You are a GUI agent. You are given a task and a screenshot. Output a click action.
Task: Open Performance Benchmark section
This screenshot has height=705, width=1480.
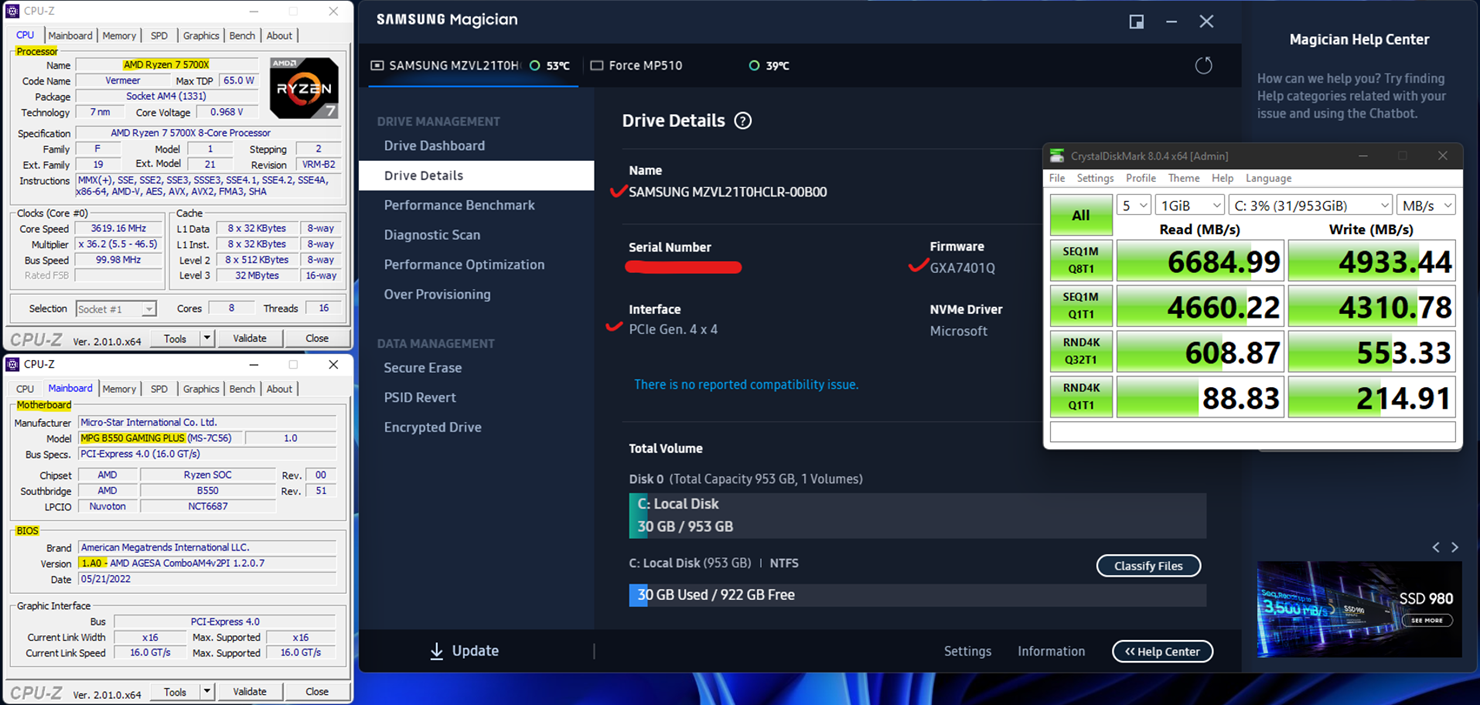coord(459,205)
